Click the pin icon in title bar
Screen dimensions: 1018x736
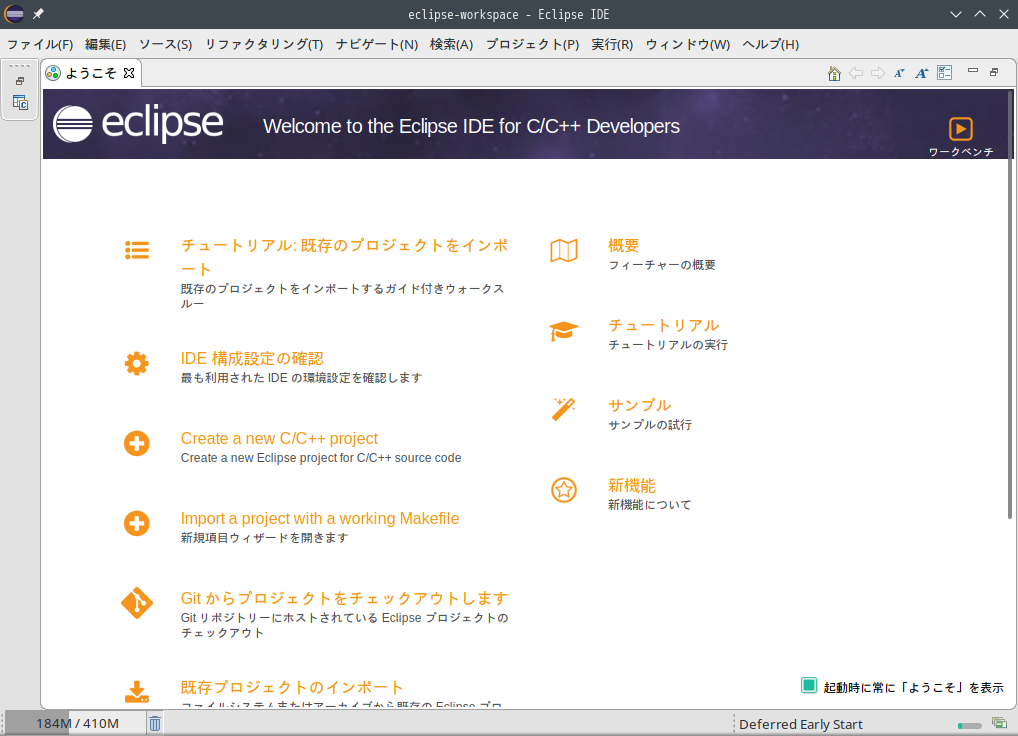(x=38, y=14)
